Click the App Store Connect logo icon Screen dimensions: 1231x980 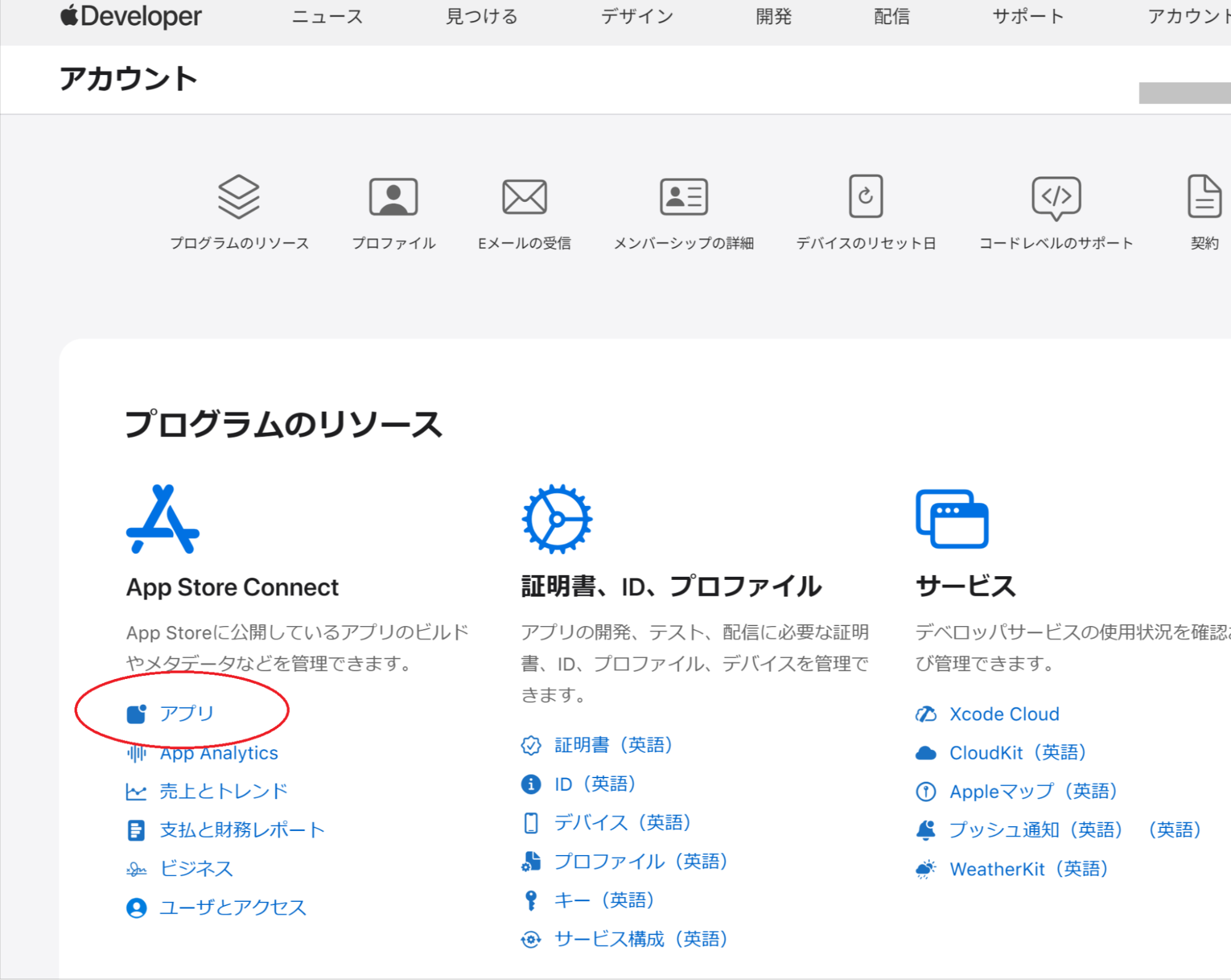click(x=163, y=519)
